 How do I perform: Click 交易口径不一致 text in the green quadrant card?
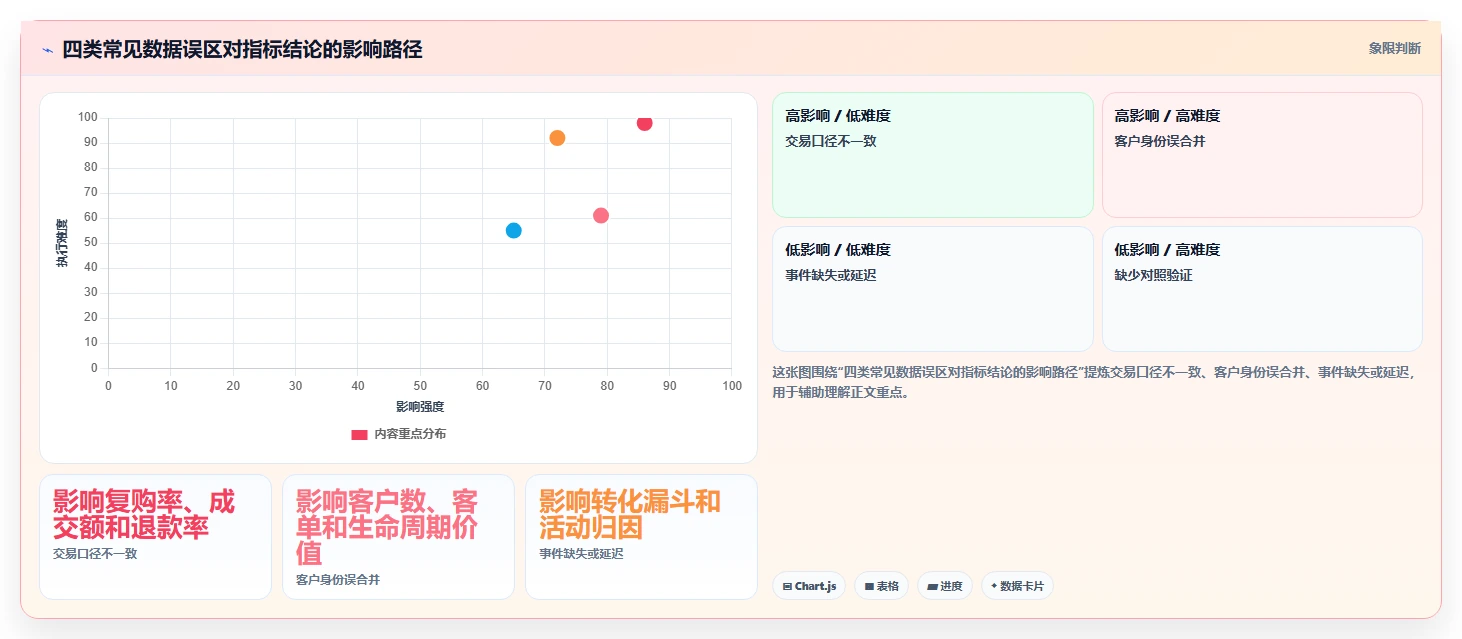pos(831,141)
